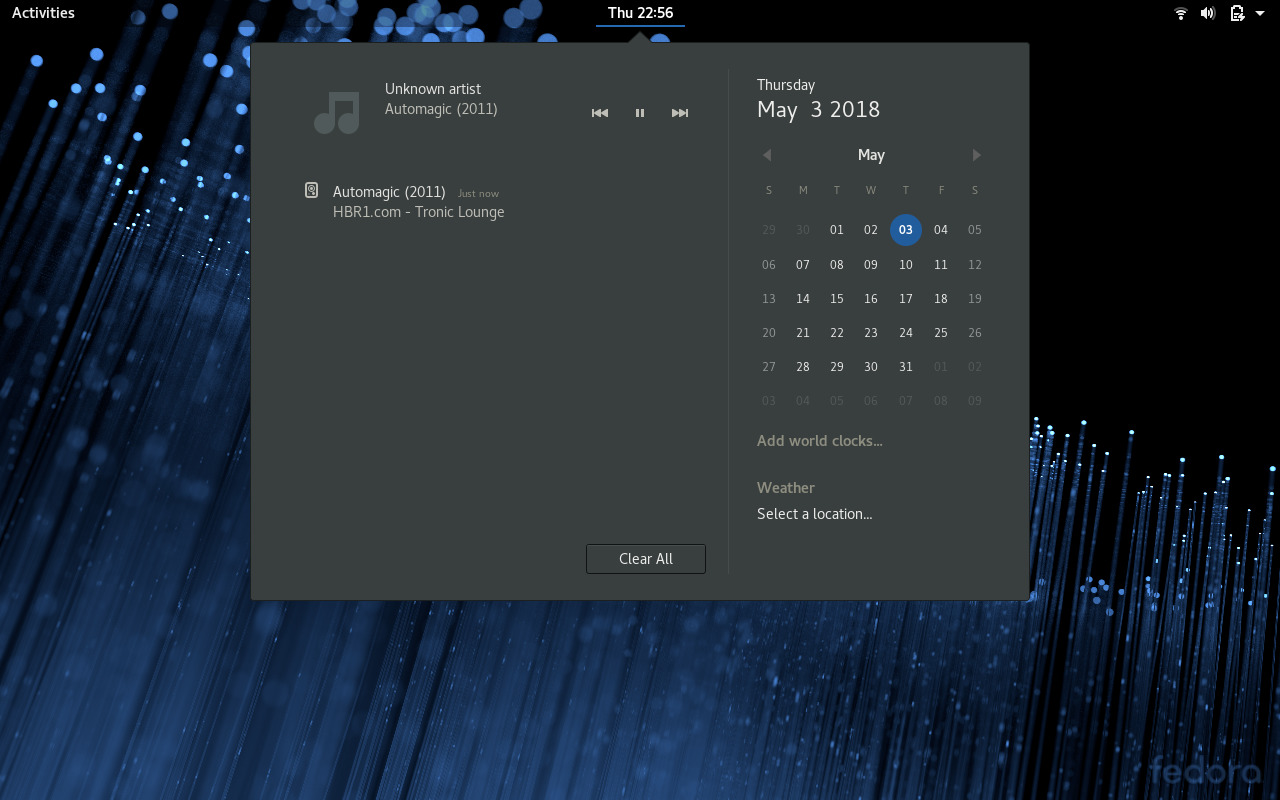Click the Thu 22:56 clock in top bar

point(640,13)
